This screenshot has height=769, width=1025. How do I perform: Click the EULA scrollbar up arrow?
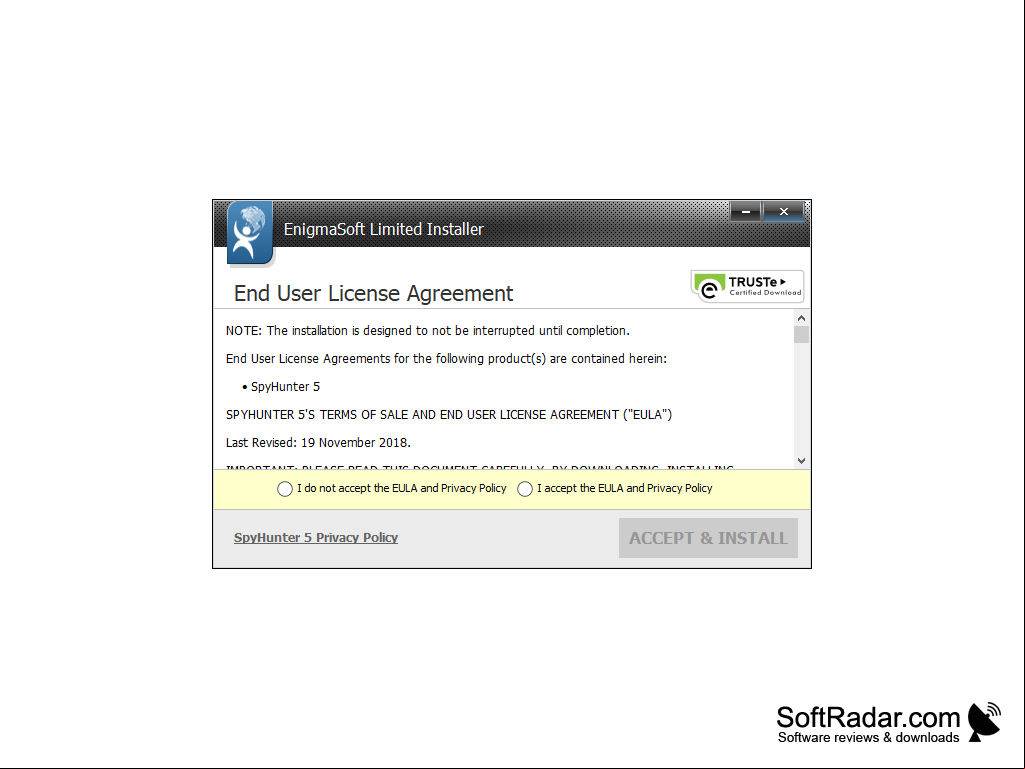(801, 318)
